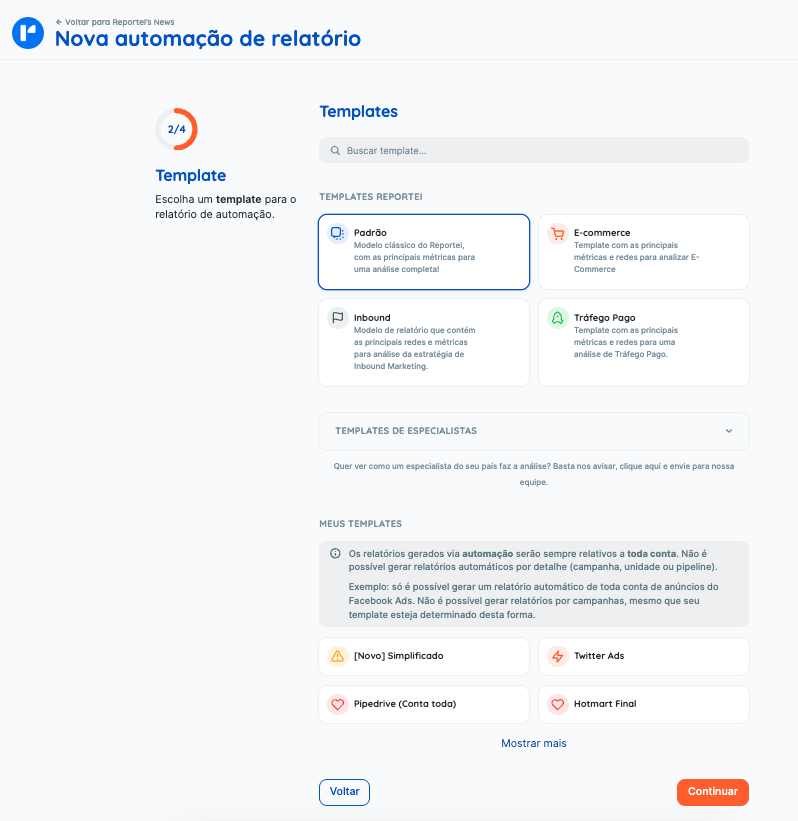Click the Voltar button

click(x=345, y=792)
